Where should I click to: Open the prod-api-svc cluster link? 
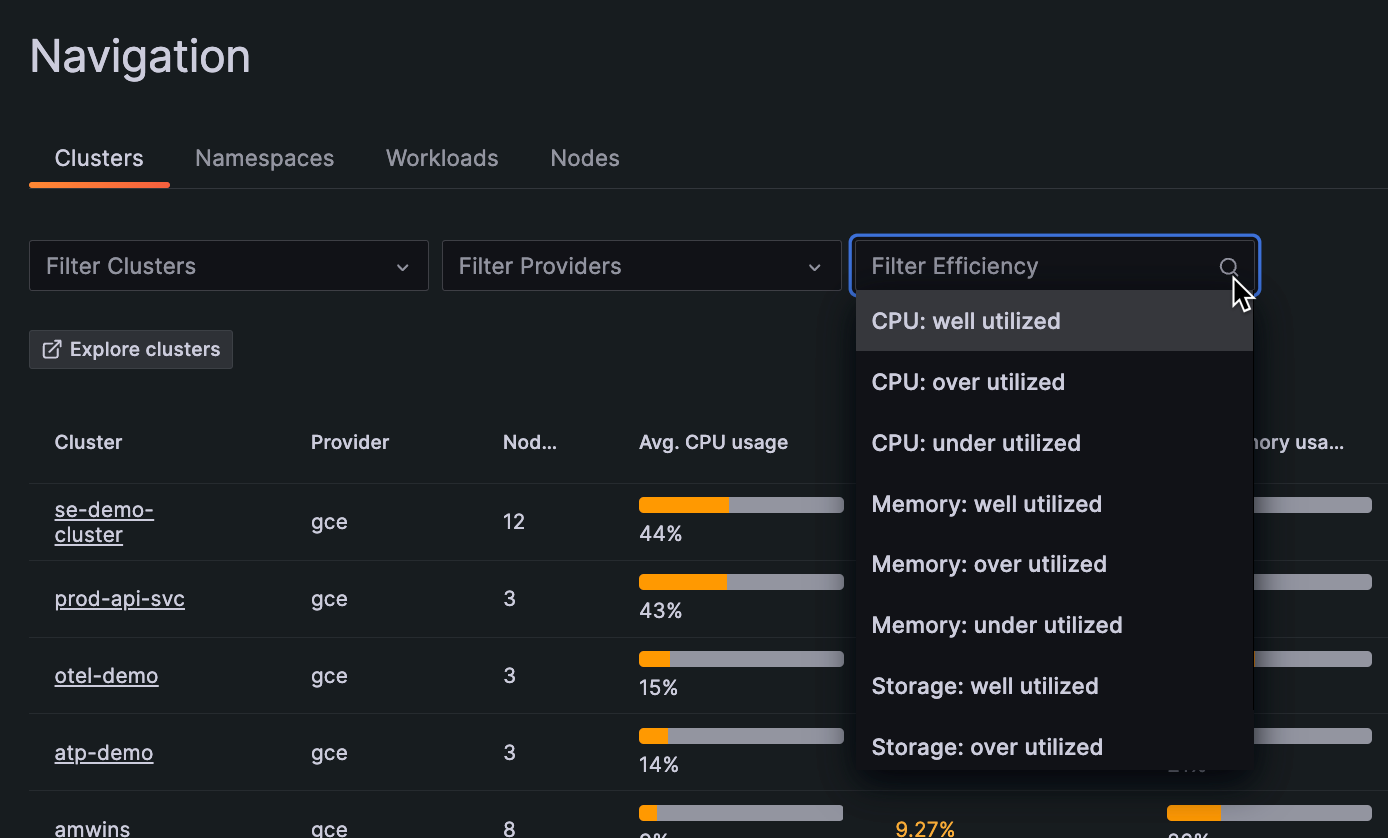(x=119, y=599)
